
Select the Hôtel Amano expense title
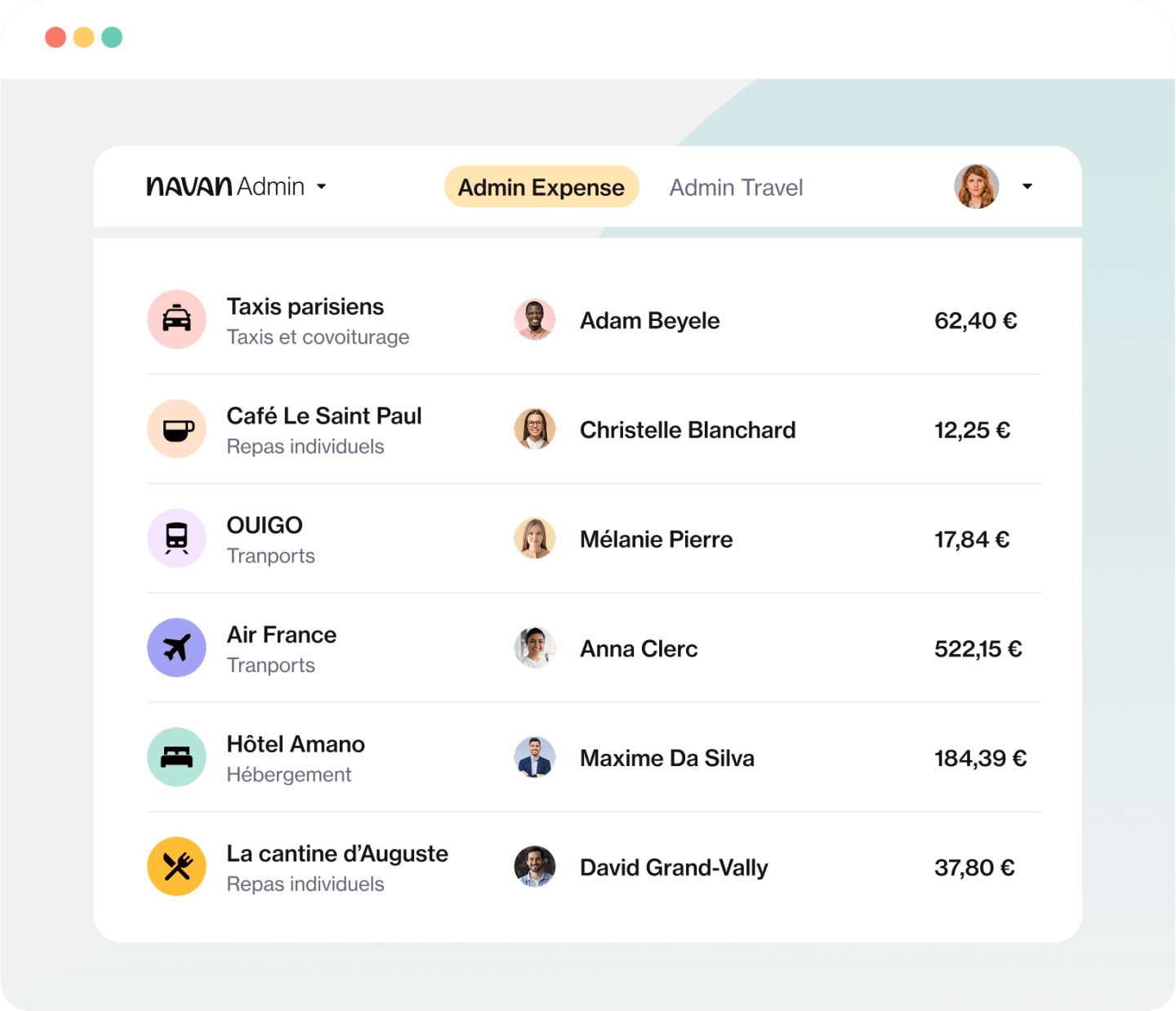(296, 744)
